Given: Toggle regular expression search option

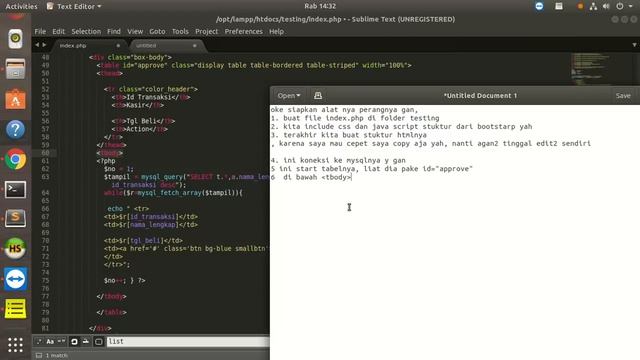Looking at the screenshot, I should pos(39,341).
